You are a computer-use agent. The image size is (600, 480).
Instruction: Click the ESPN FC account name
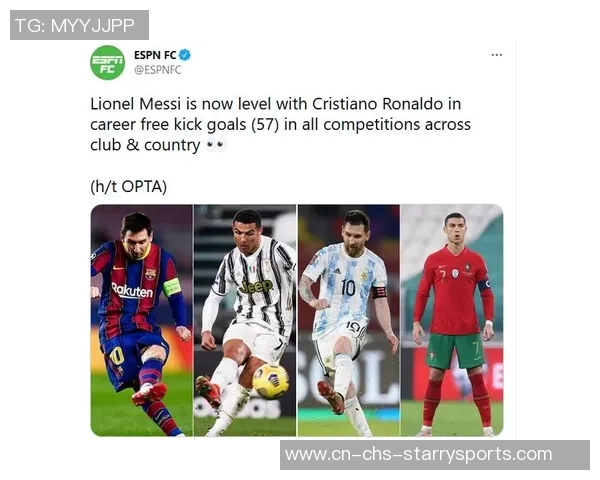coord(155,55)
